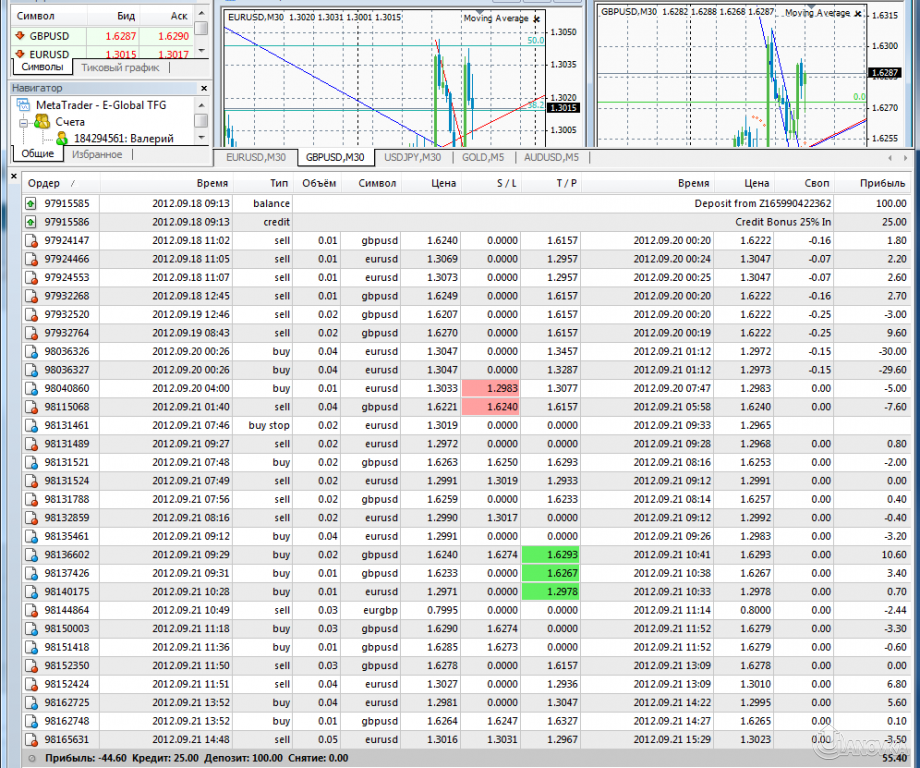This screenshot has height=768, width=920.
Task: Click the GBPUSD down-arrow icon in Market Watch
Action: (18, 35)
